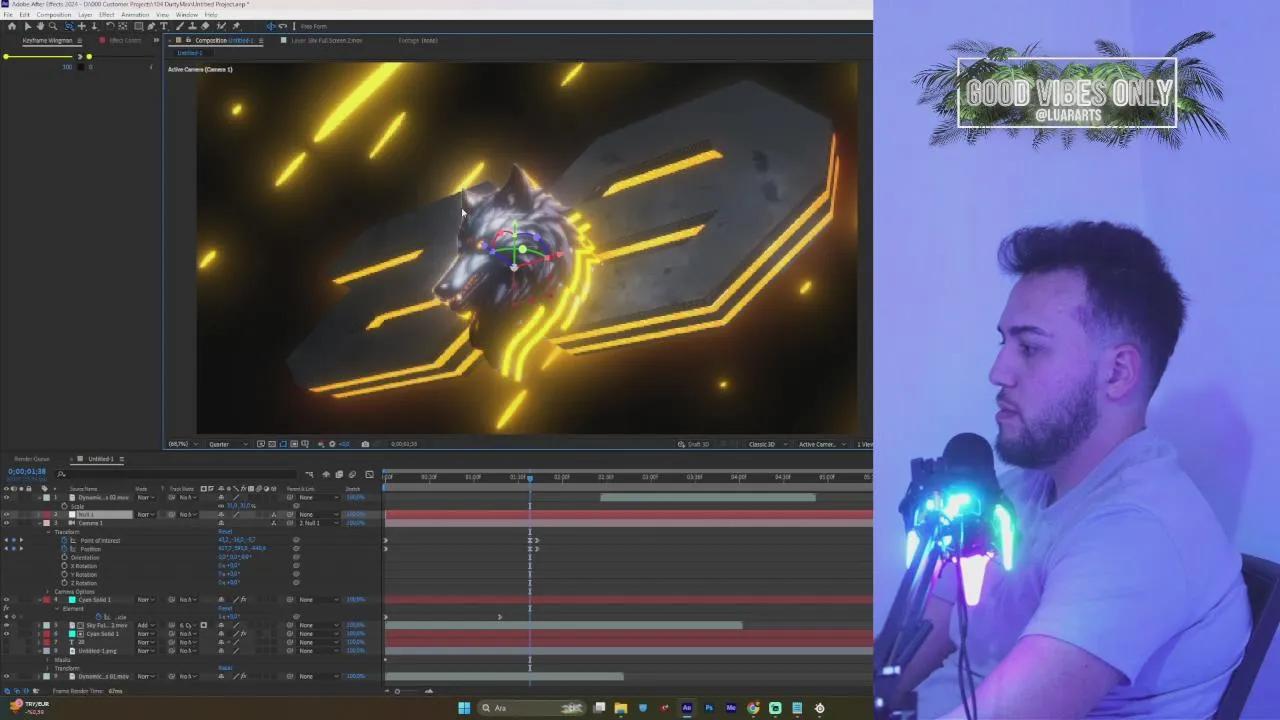Click the Keyframe Wingman left ease handle

click(6, 56)
